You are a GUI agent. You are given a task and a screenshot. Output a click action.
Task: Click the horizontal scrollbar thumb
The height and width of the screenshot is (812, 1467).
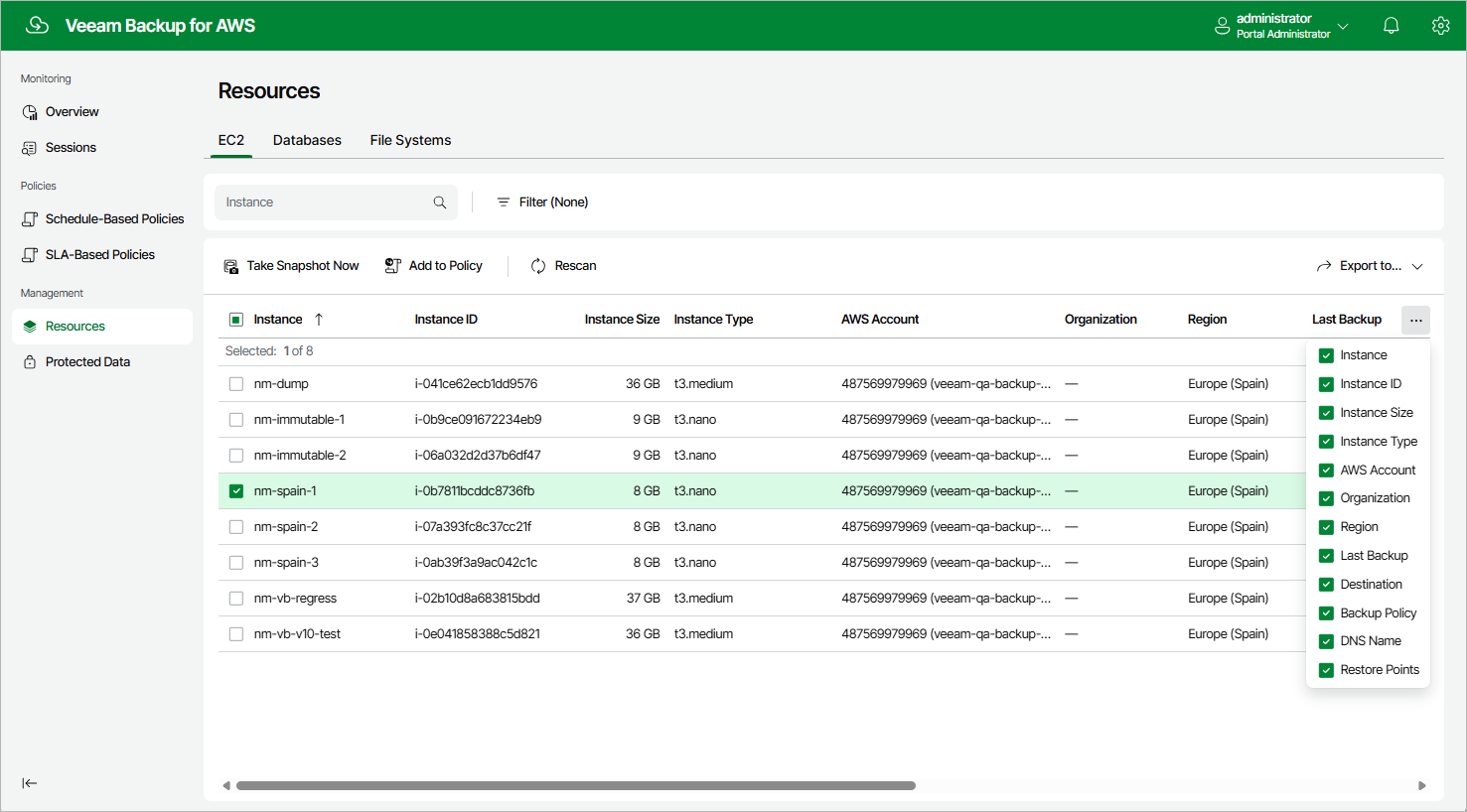click(576, 786)
